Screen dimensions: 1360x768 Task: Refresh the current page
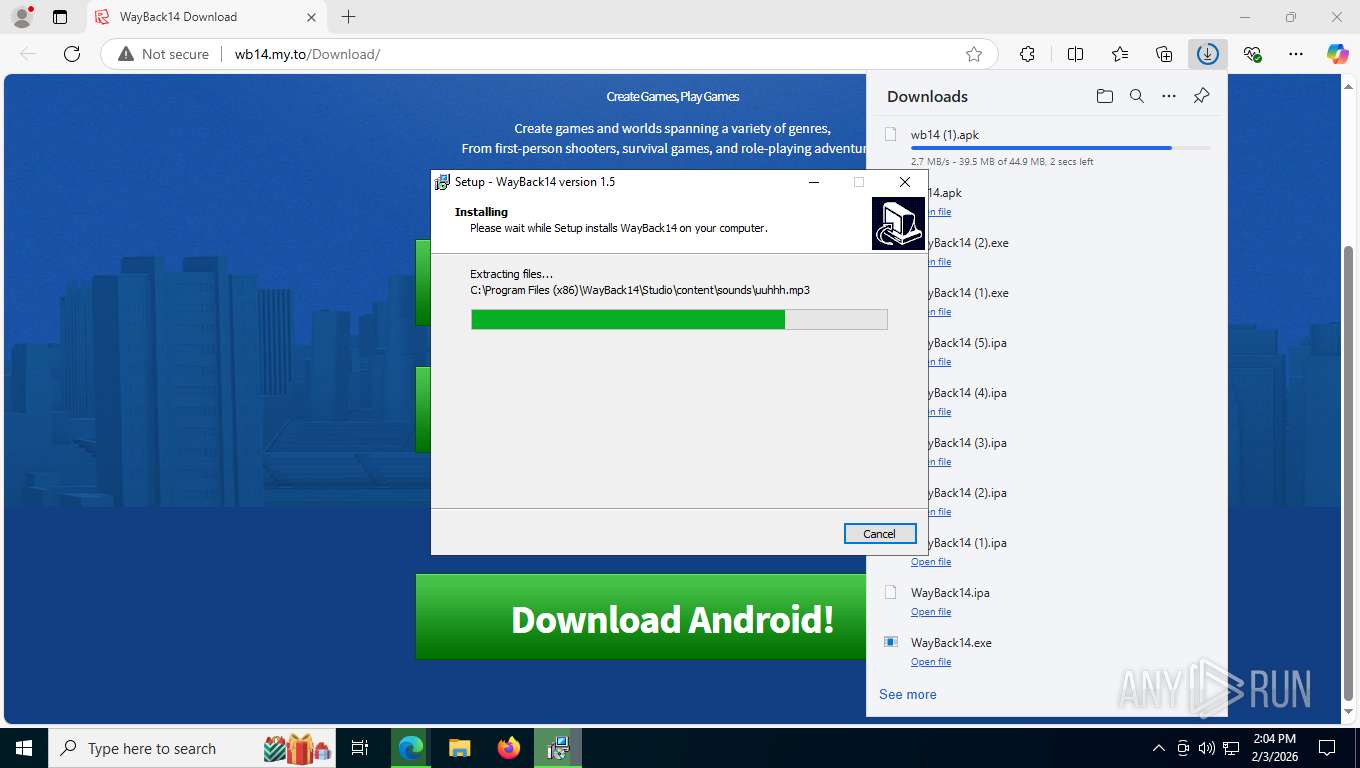click(x=72, y=54)
